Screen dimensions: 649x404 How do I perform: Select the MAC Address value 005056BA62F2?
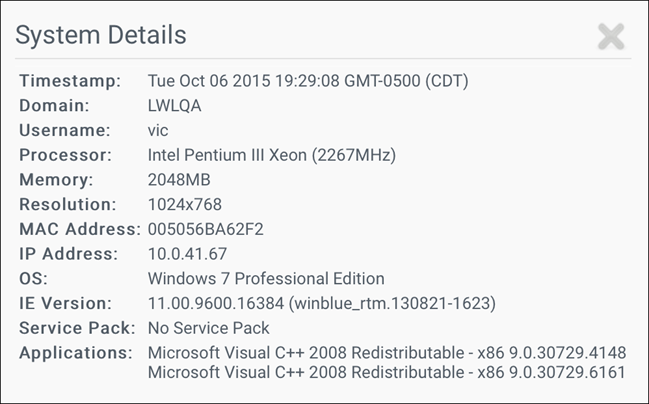206,229
